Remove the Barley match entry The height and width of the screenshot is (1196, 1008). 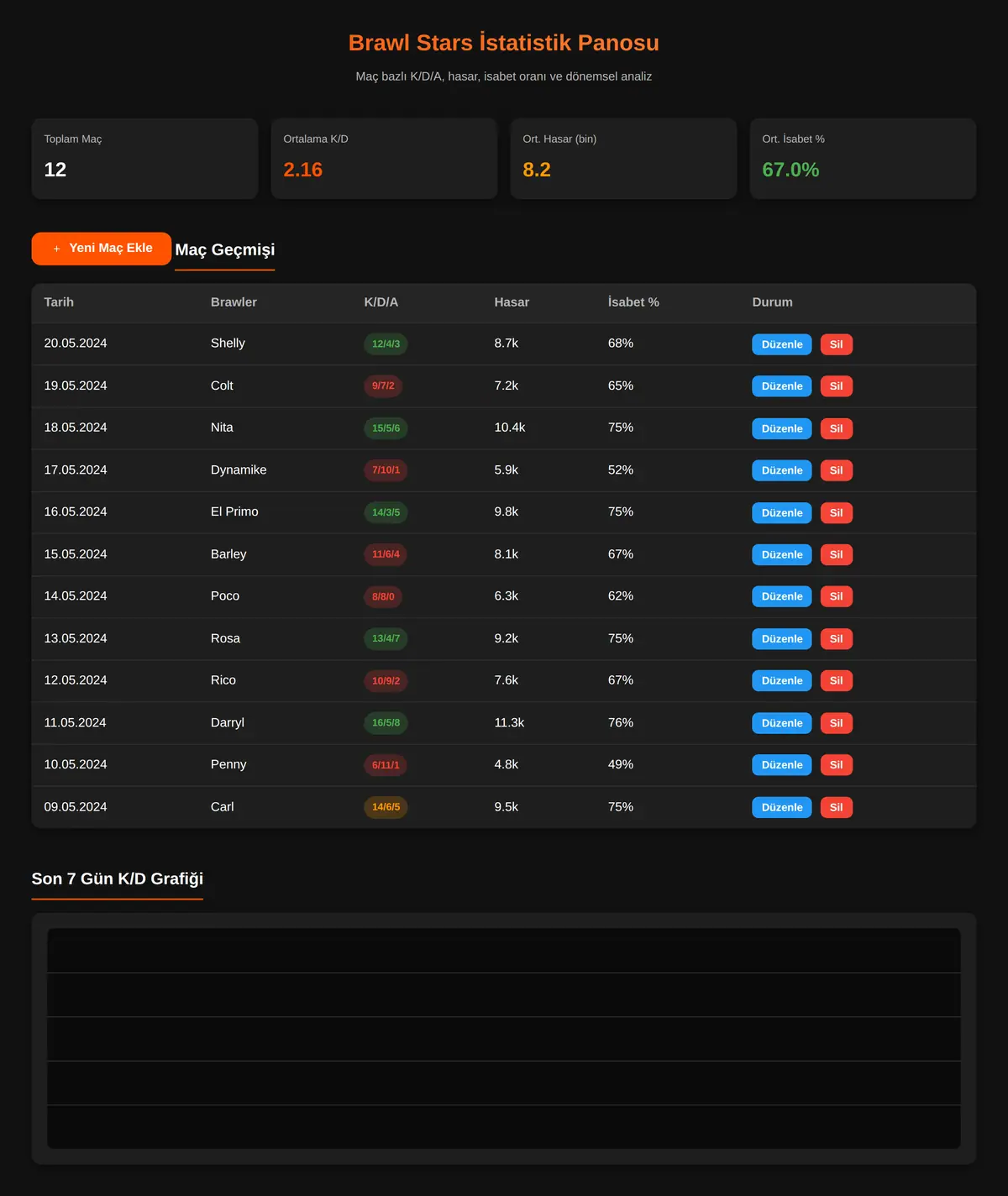pyautogui.click(x=837, y=554)
